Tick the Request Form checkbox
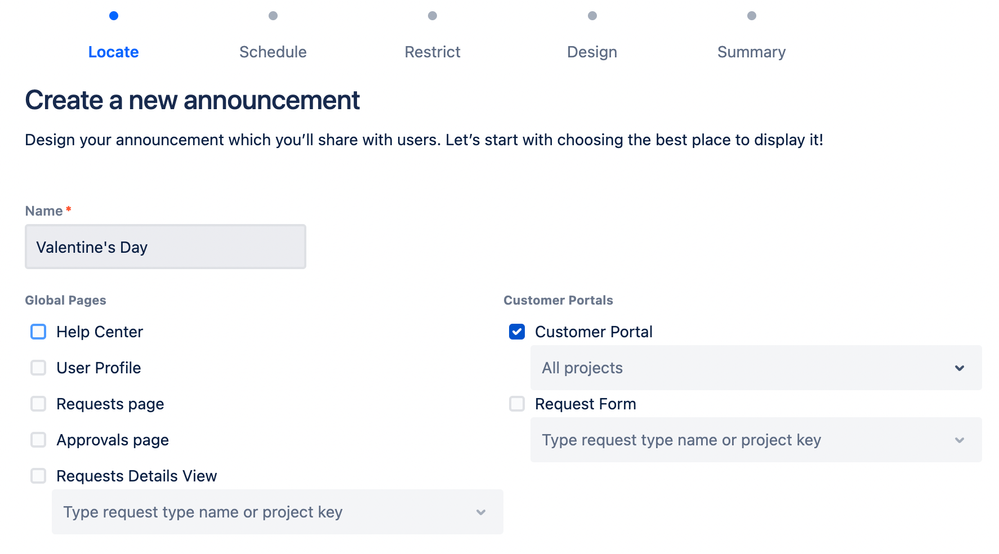Screen dimensions: 999x554 click(x=517, y=404)
